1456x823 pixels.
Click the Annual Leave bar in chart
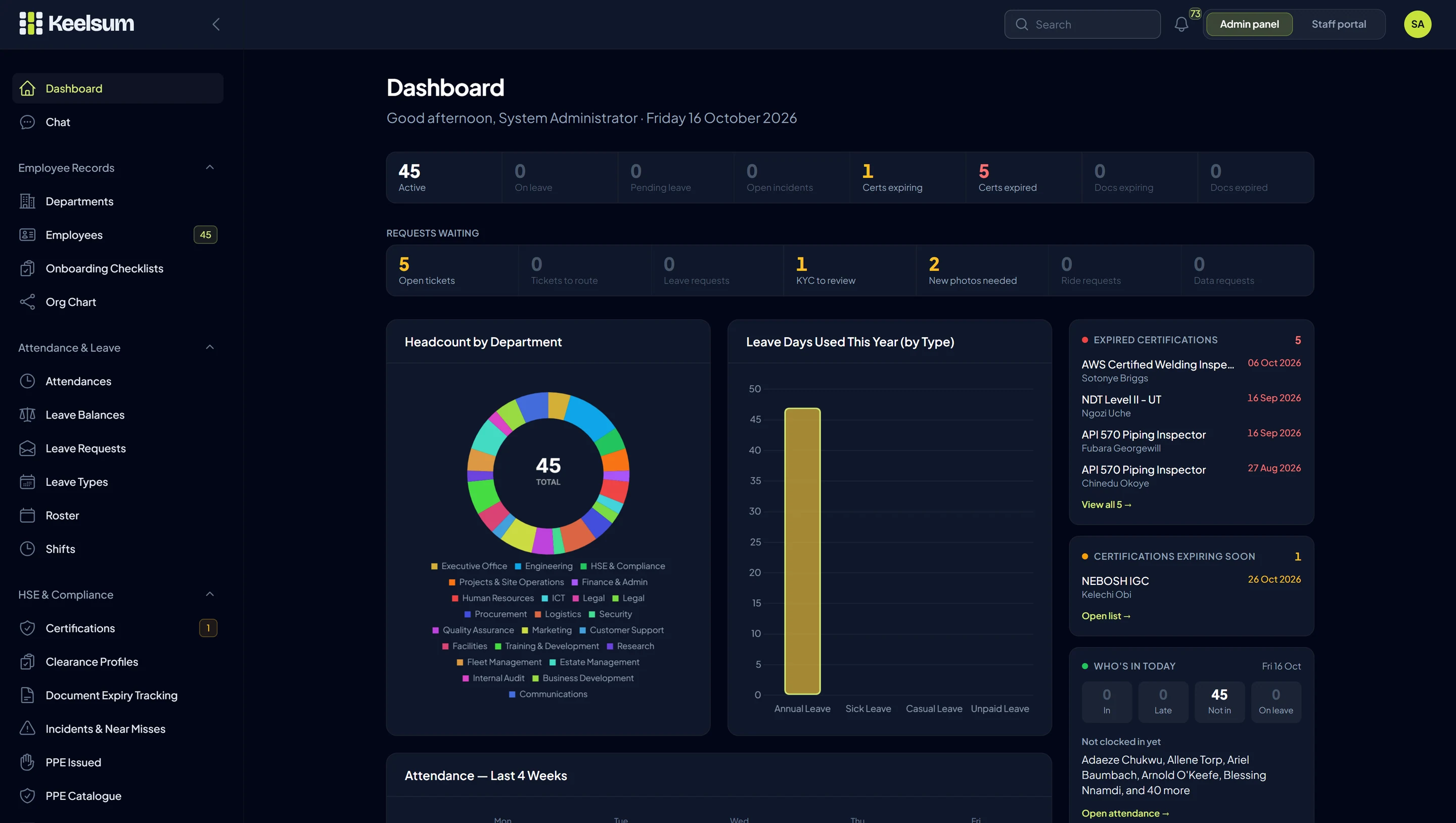point(802,551)
